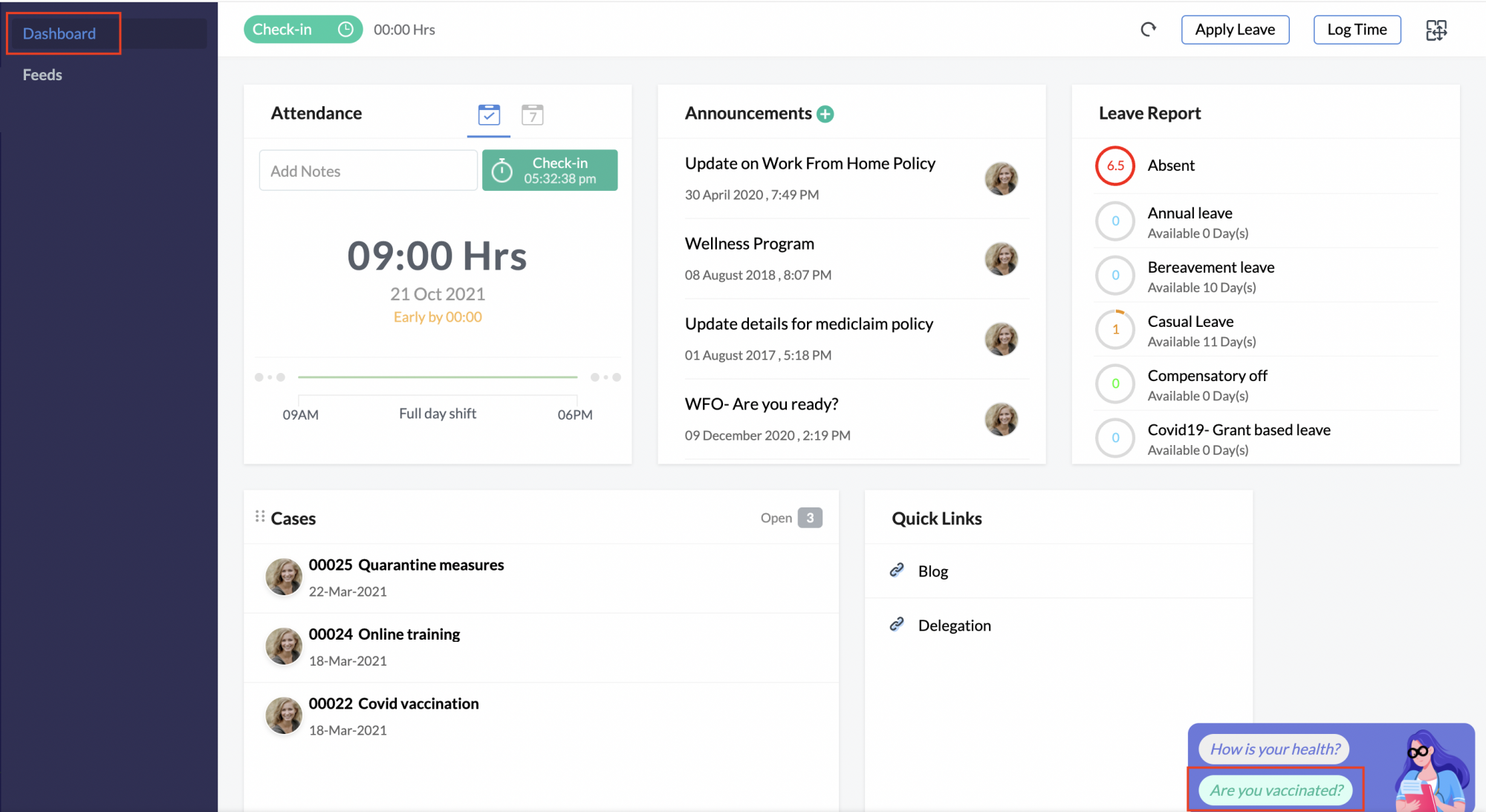Click the clock icon on the Check-in pill
This screenshot has width=1486, height=812.
click(x=345, y=29)
